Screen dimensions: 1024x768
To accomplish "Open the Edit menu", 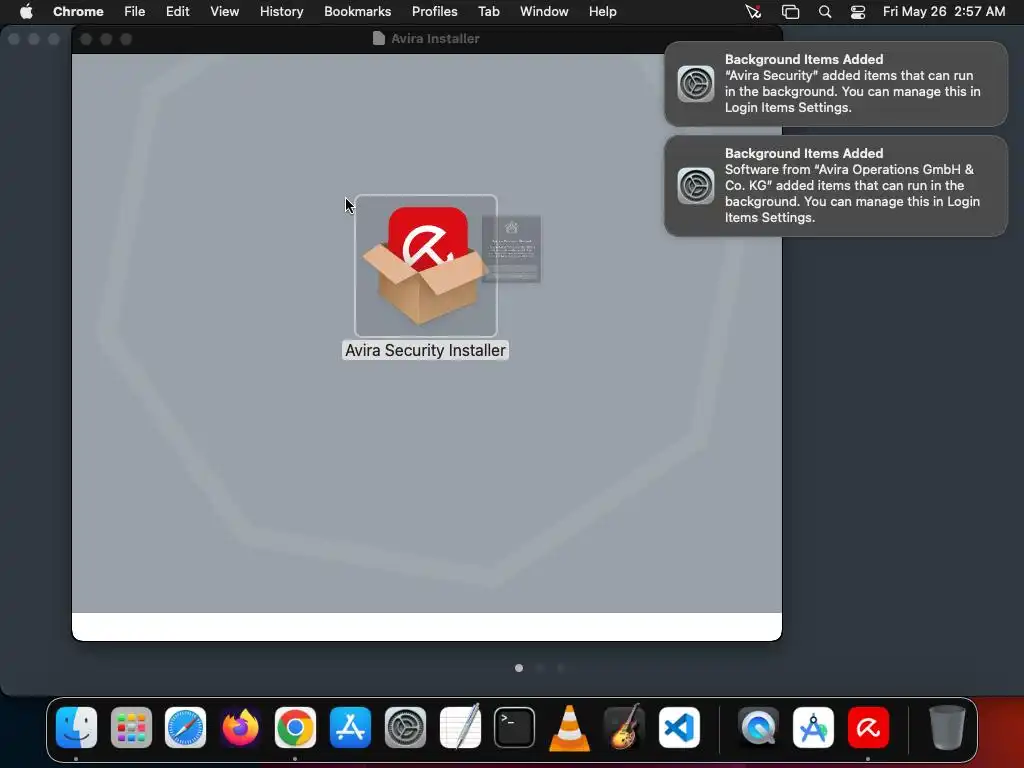I will point(178,12).
